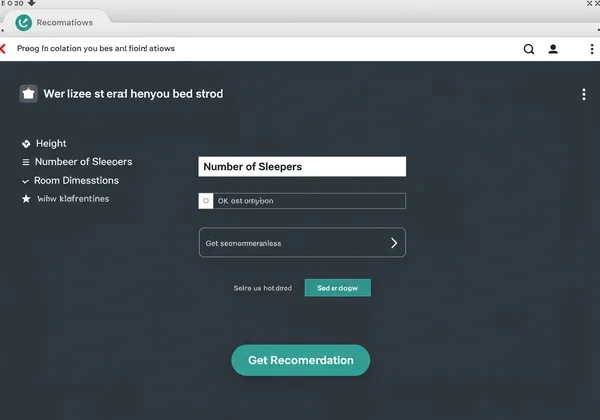Click the teal Recomatiows tab logo
This screenshot has height=420, width=600.
coord(23,23)
